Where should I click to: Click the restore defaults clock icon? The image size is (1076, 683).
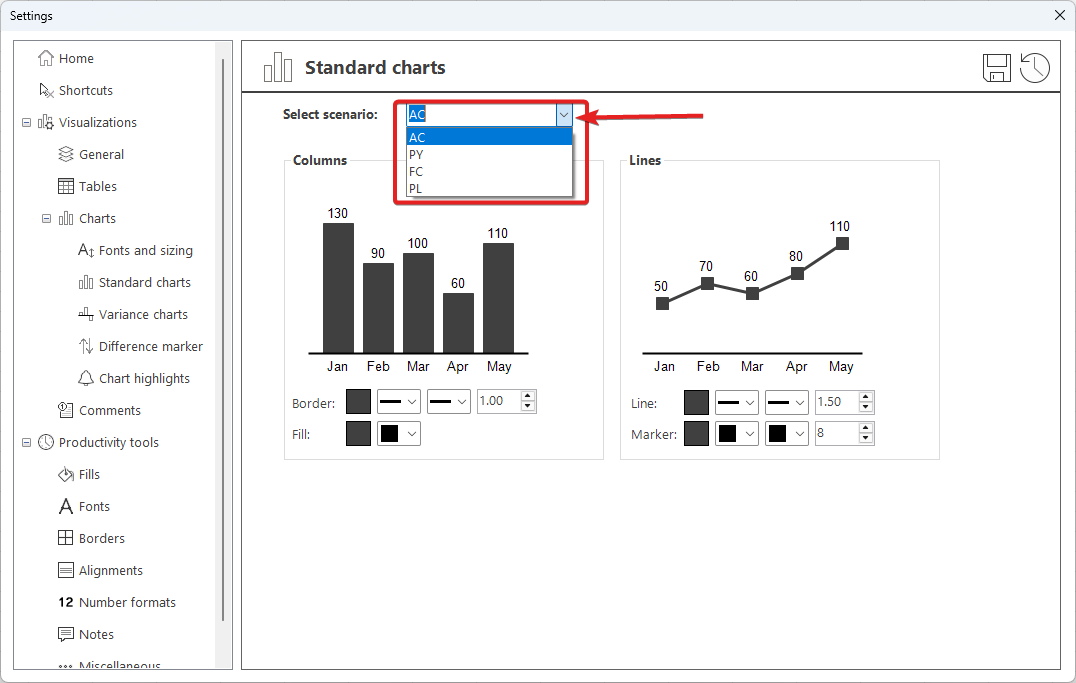pos(1035,68)
